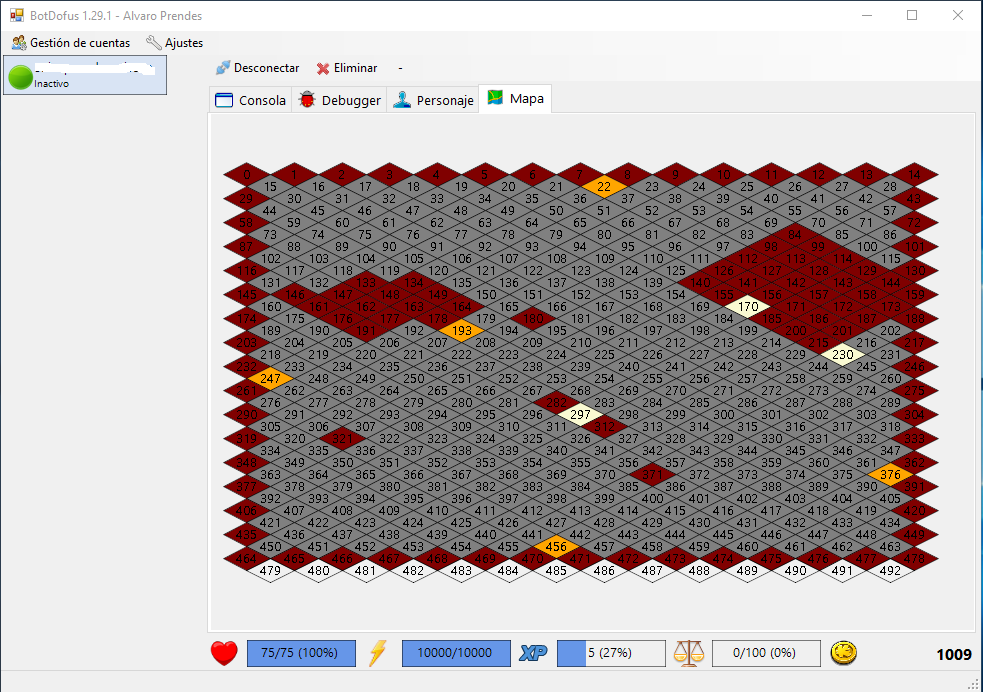Click gray map cell 224

click(x=556, y=355)
